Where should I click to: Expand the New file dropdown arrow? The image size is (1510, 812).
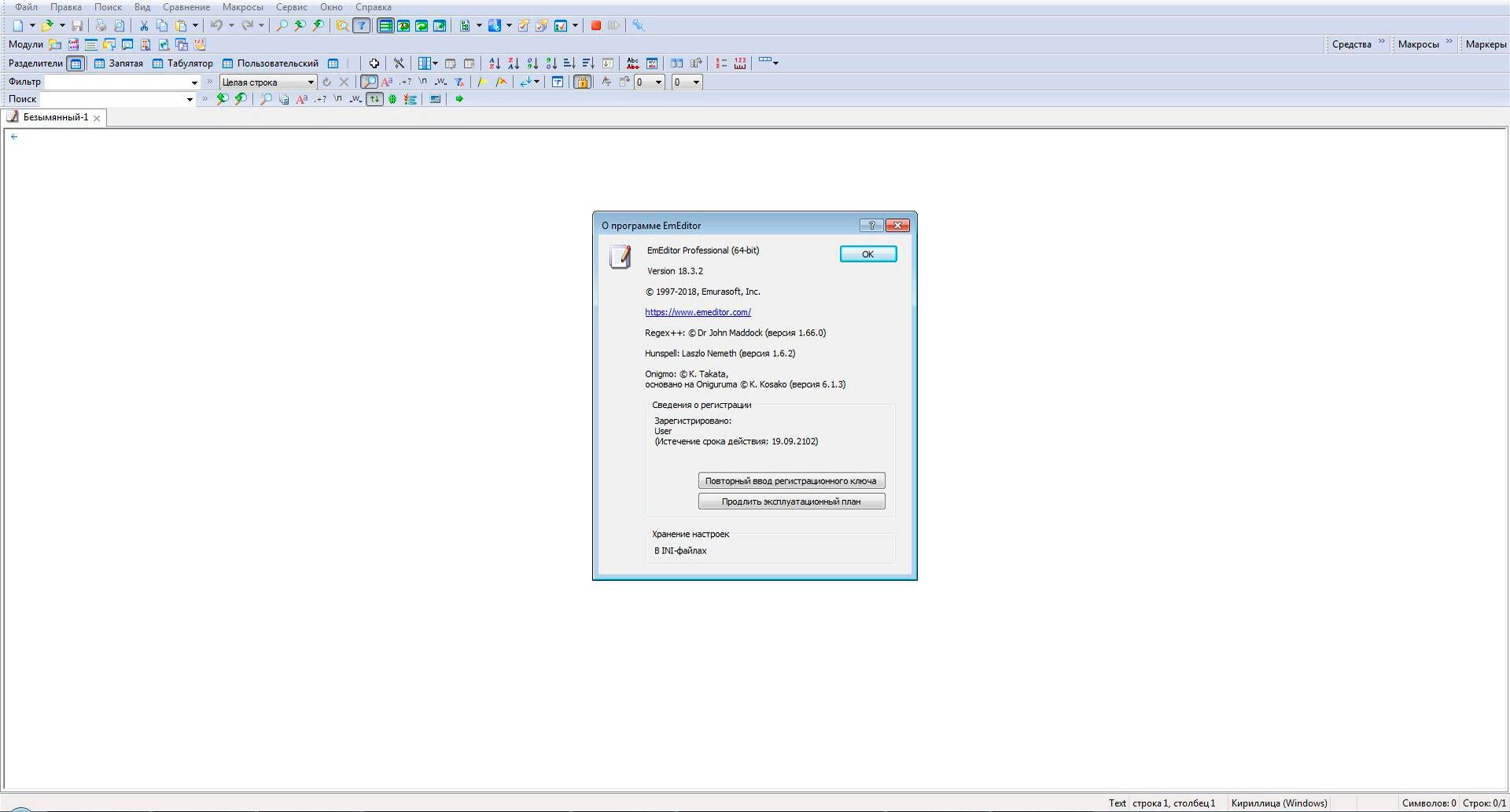(32, 25)
